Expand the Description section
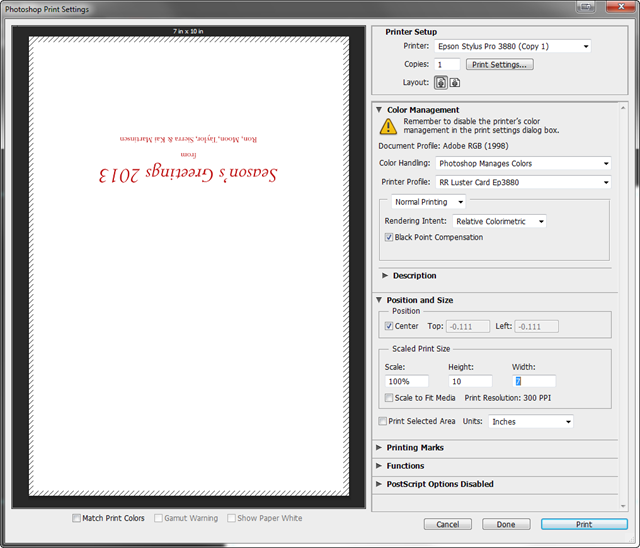Screen dimensions: 640x548 [x=384, y=275]
